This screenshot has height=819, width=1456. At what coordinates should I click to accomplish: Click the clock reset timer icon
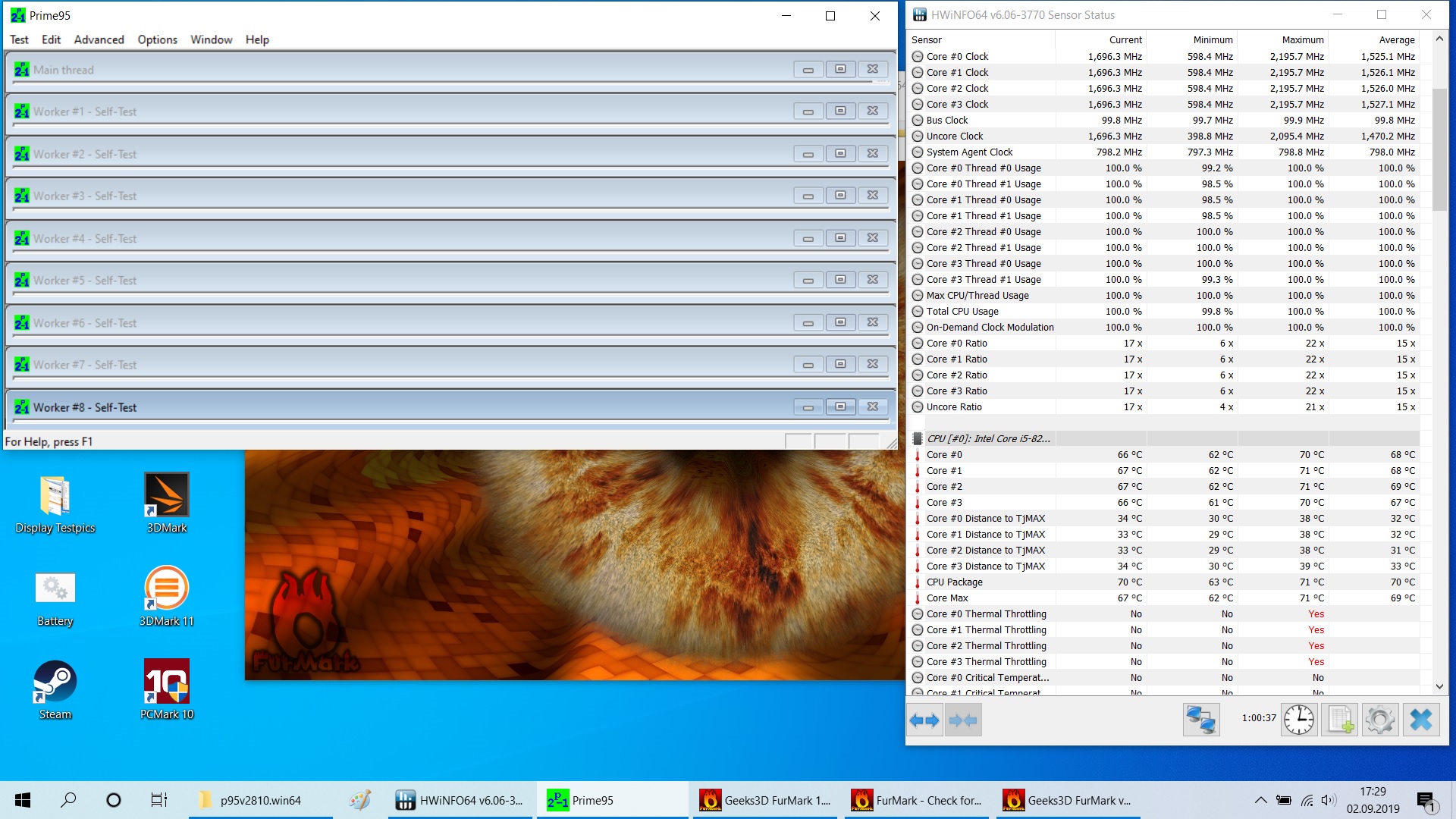1298,720
